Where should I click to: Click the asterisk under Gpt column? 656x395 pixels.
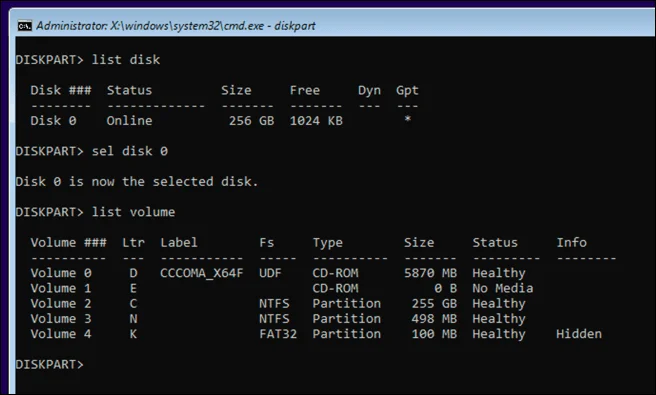(407, 119)
